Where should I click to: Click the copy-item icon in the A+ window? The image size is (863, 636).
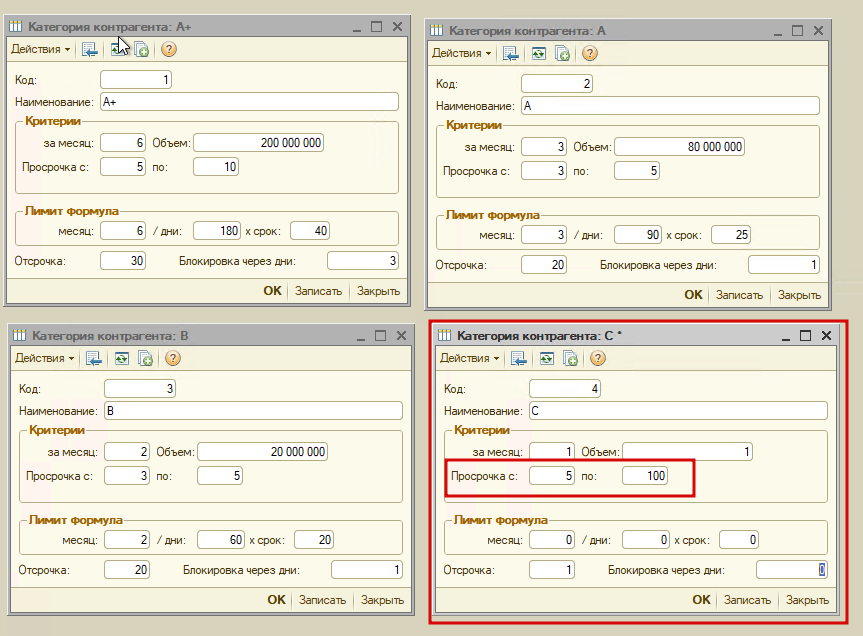tap(141, 50)
